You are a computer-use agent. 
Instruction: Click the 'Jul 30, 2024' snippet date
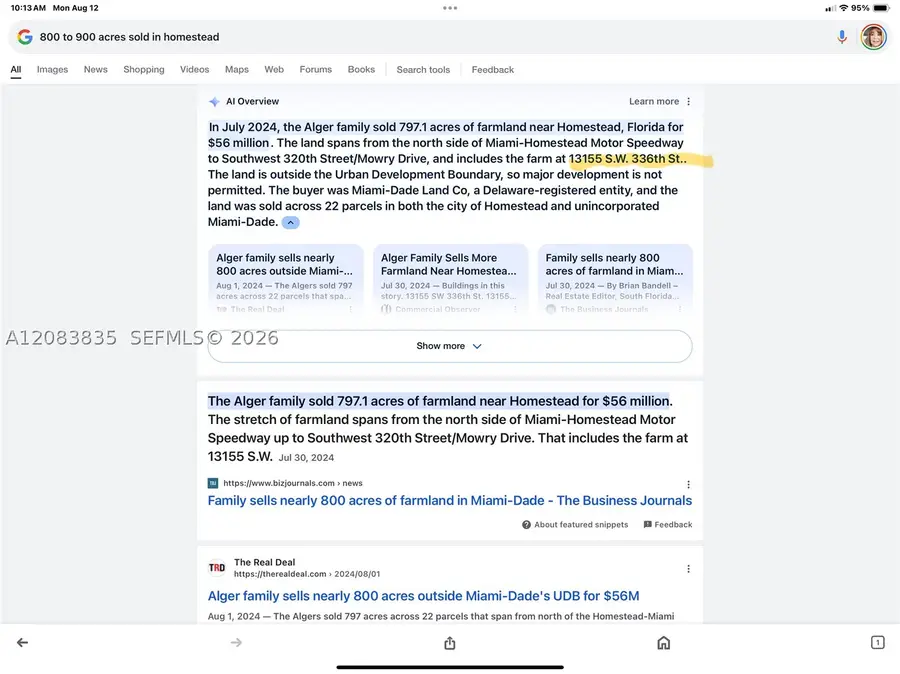(x=306, y=458)
